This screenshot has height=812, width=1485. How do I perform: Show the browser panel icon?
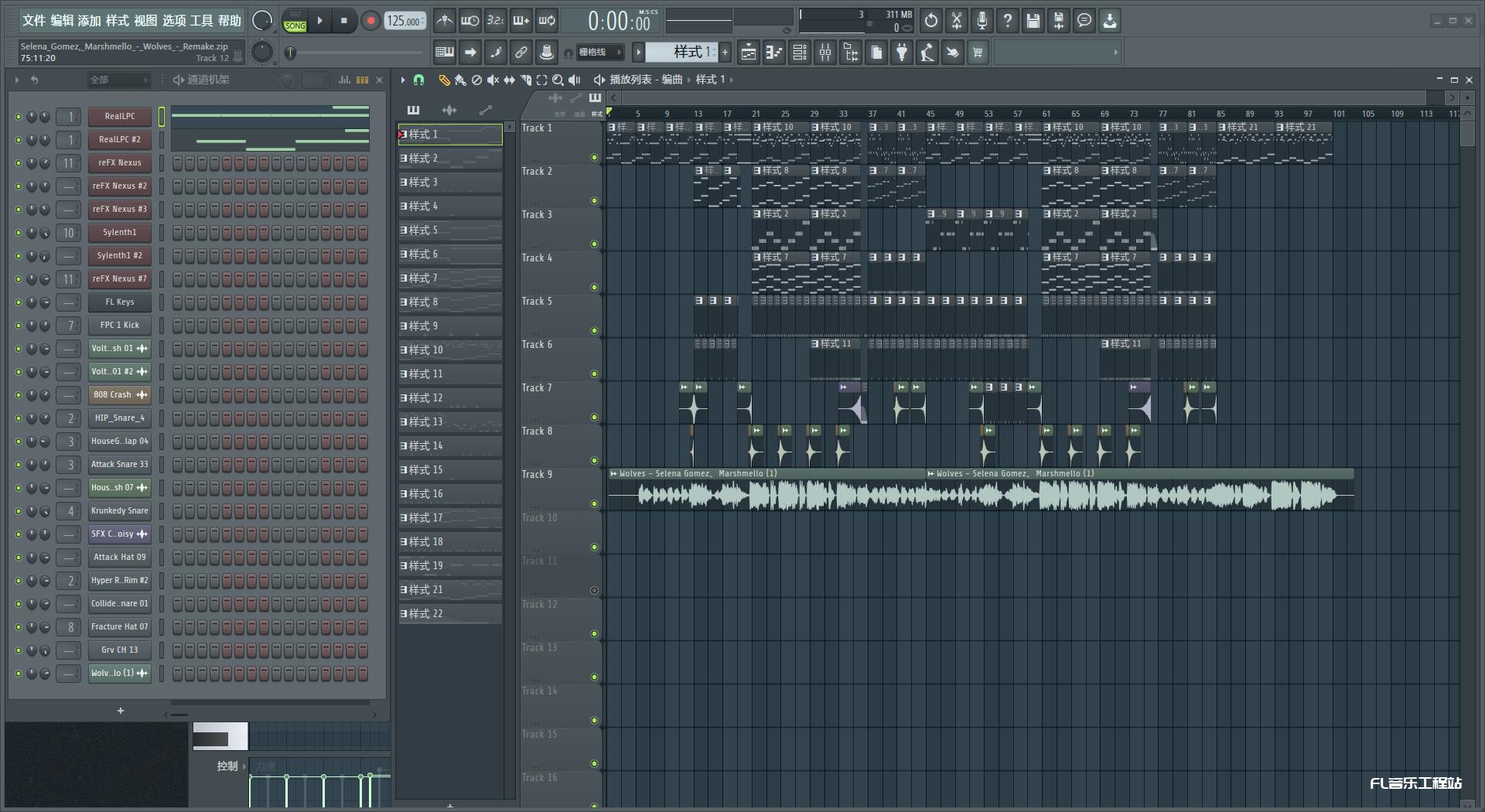click(x=851, y=53)
